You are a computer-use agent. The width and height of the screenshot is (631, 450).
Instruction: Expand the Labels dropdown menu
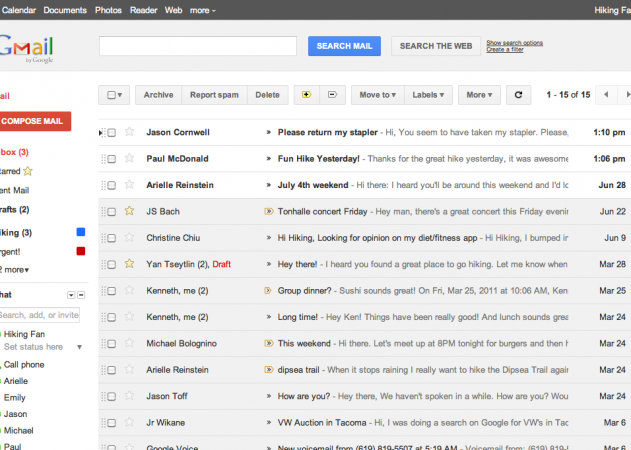(x=431, y=95)
